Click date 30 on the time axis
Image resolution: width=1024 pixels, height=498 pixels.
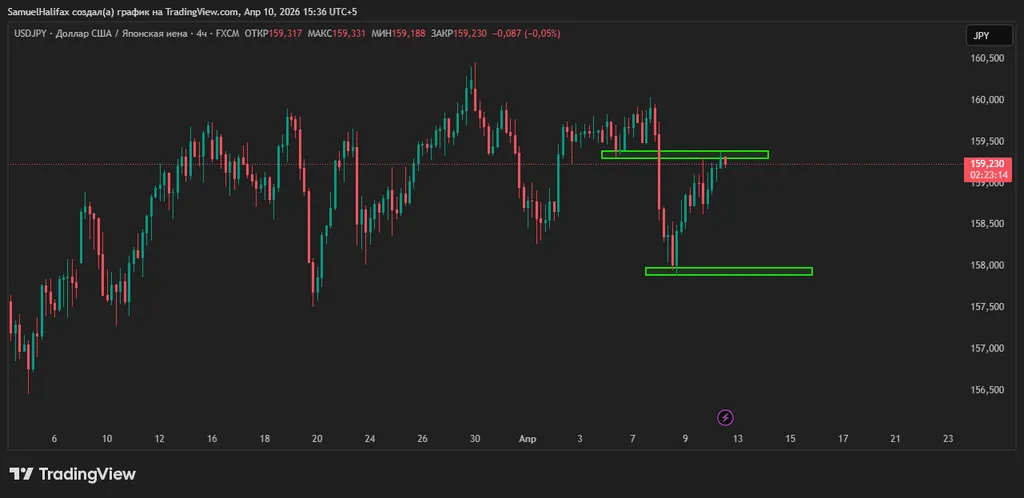475,438
